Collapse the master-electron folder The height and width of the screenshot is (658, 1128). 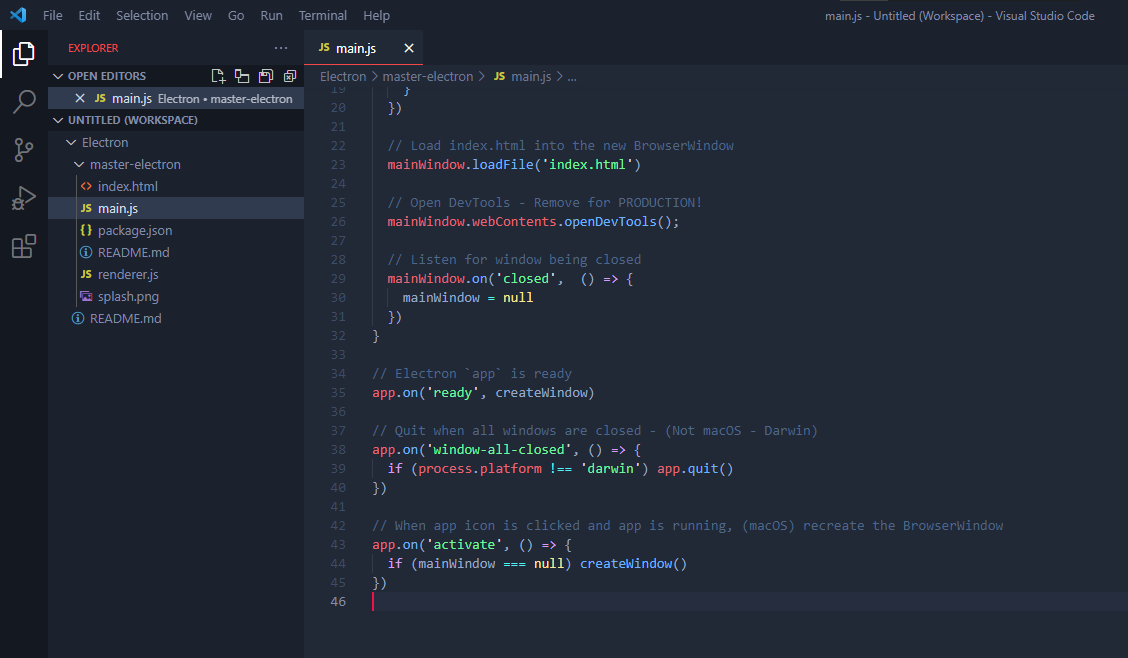(x=79, y=165)
